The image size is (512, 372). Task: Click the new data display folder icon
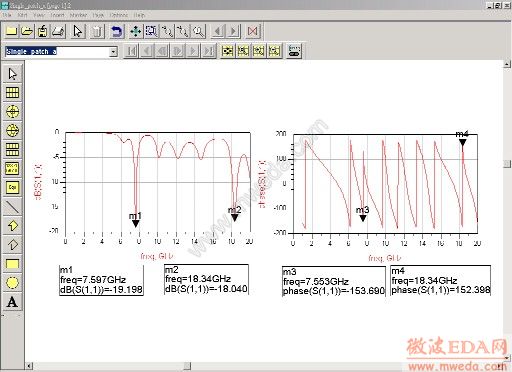(11, 31)
